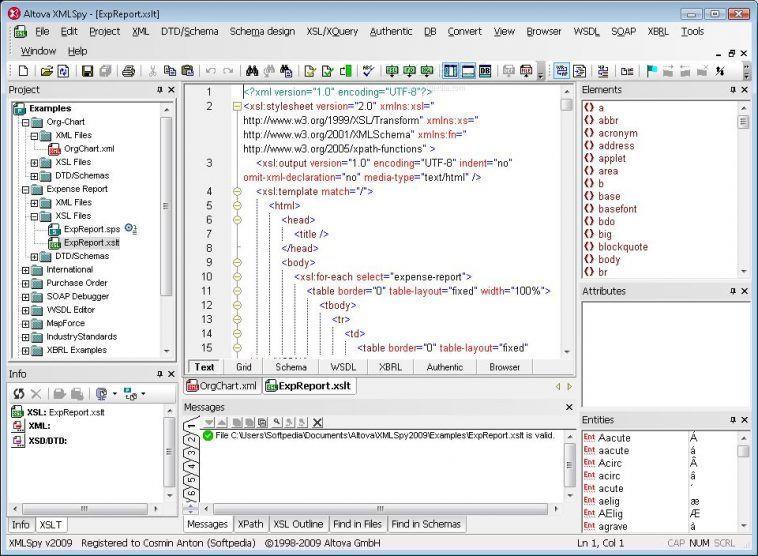Viewport: 758px width, 556px height.
Task: Open the Authentic menu
Action: [391, 31]
